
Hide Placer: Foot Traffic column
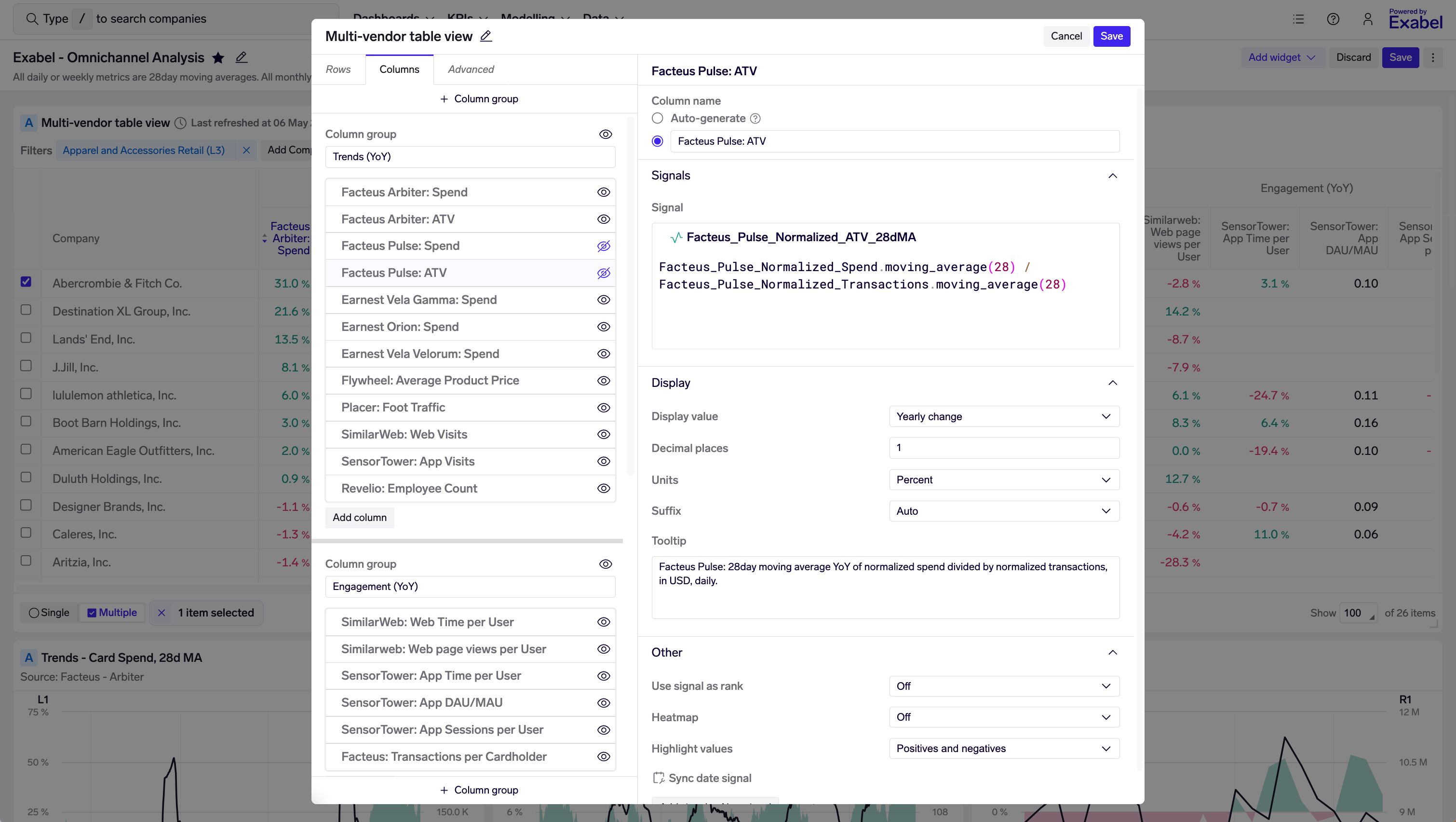(x=604, y=408)
